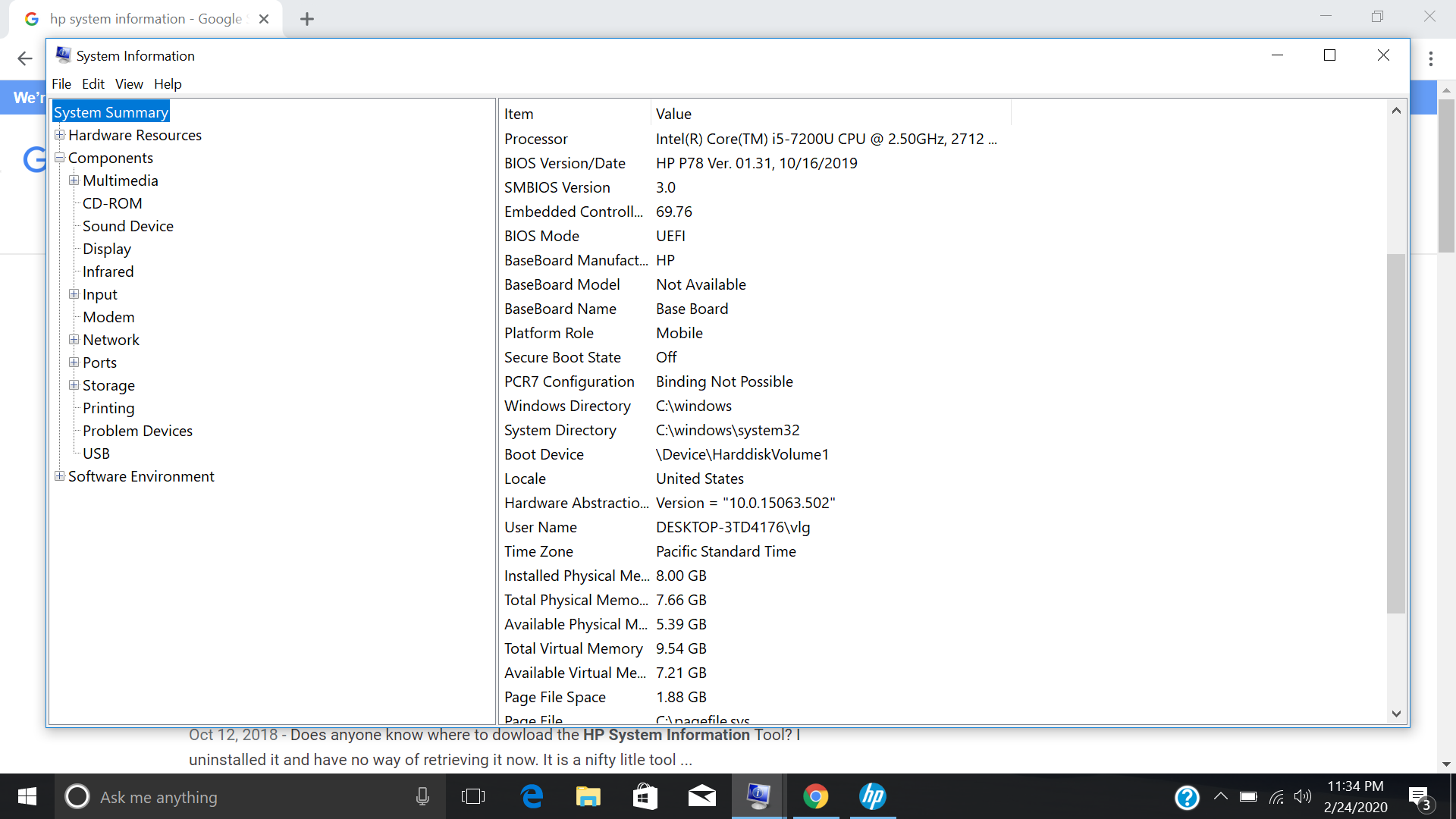The image size is (1456, 819).
Task: Select the Modem tree item
Action: point(108,317)
